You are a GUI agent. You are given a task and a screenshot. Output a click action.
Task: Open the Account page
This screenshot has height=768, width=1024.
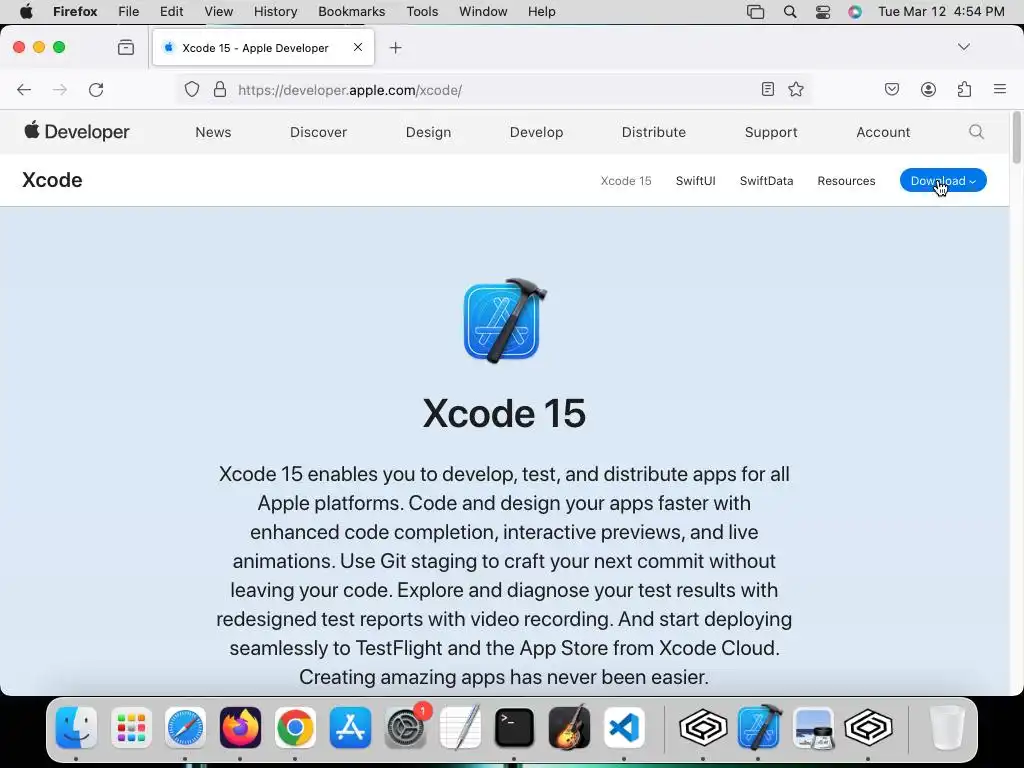click(x=883, y=132)
